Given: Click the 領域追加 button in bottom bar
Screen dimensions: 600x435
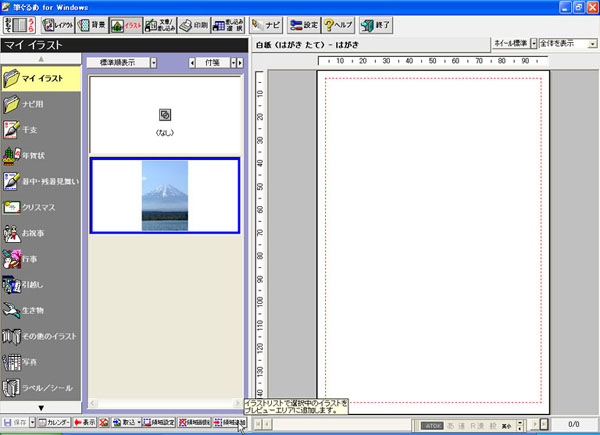Looking at the screenshot, I should [229, 423].
